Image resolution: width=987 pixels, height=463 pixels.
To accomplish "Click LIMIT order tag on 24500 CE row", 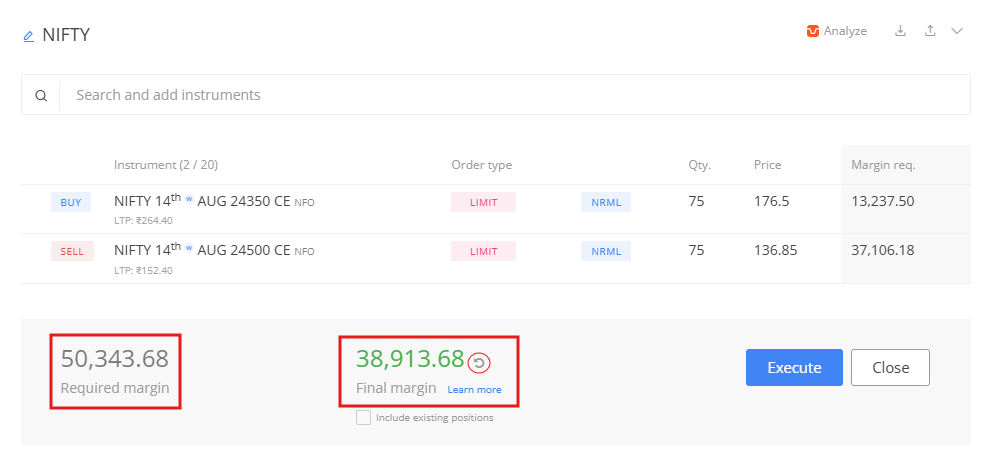I will pos(483,251).
